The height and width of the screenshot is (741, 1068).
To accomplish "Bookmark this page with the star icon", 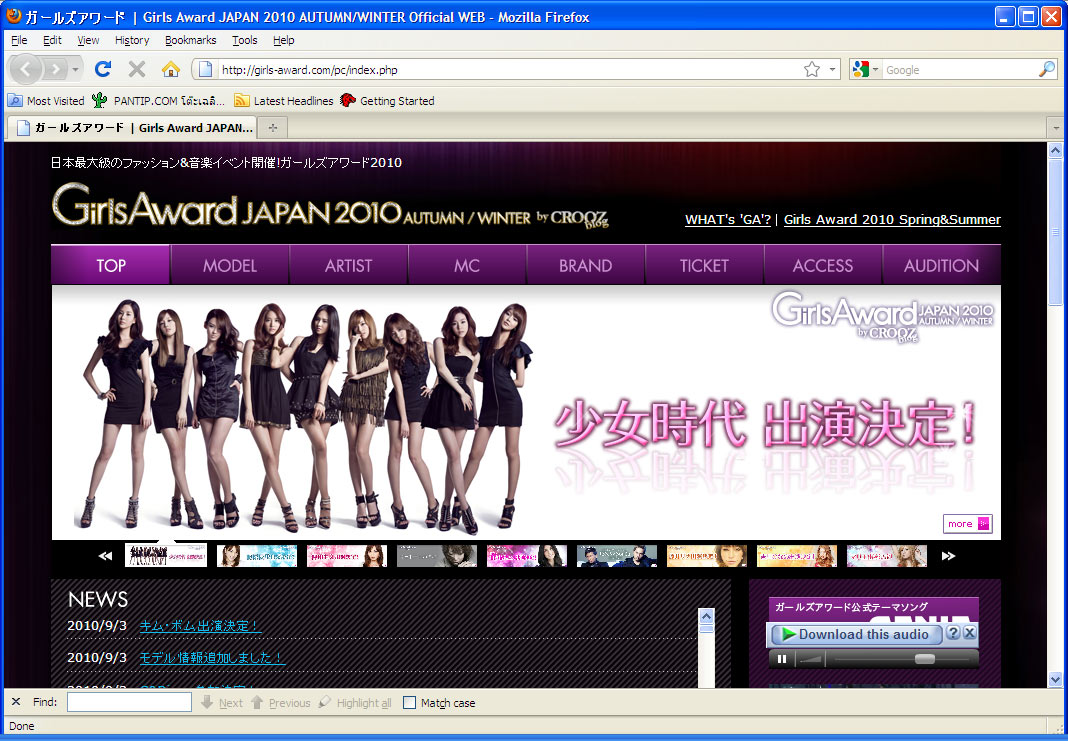I will 811,69.
